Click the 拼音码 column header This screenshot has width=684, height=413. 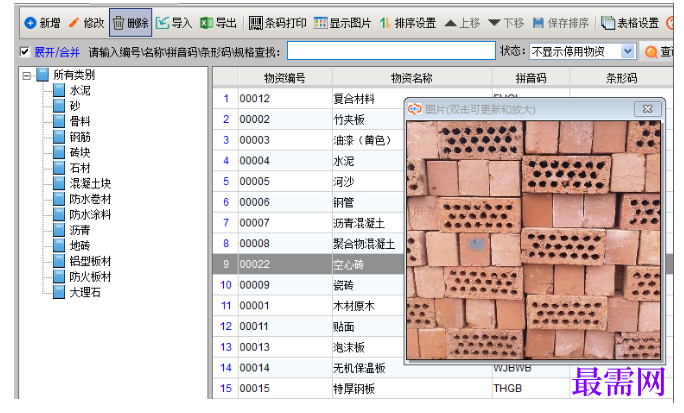pos(531,78)
